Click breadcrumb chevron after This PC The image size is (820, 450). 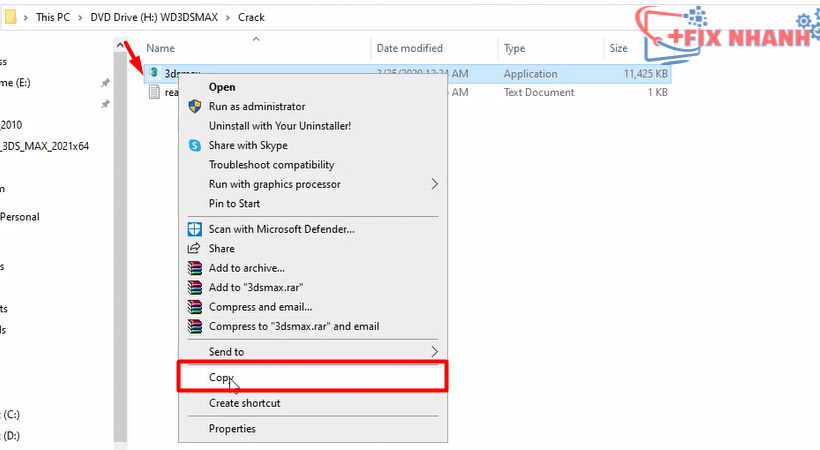[x=78, y=18]
